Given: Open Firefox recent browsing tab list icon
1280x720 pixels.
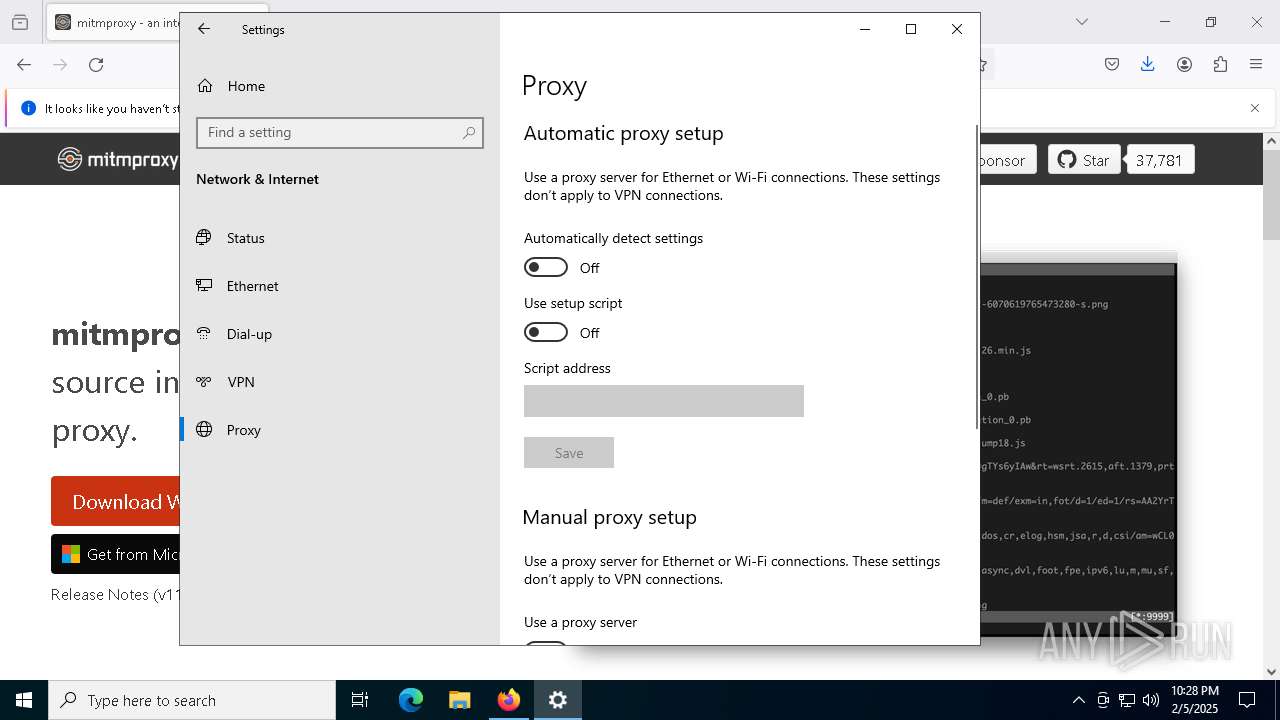Looking at the screenshot, I should 20,22.
